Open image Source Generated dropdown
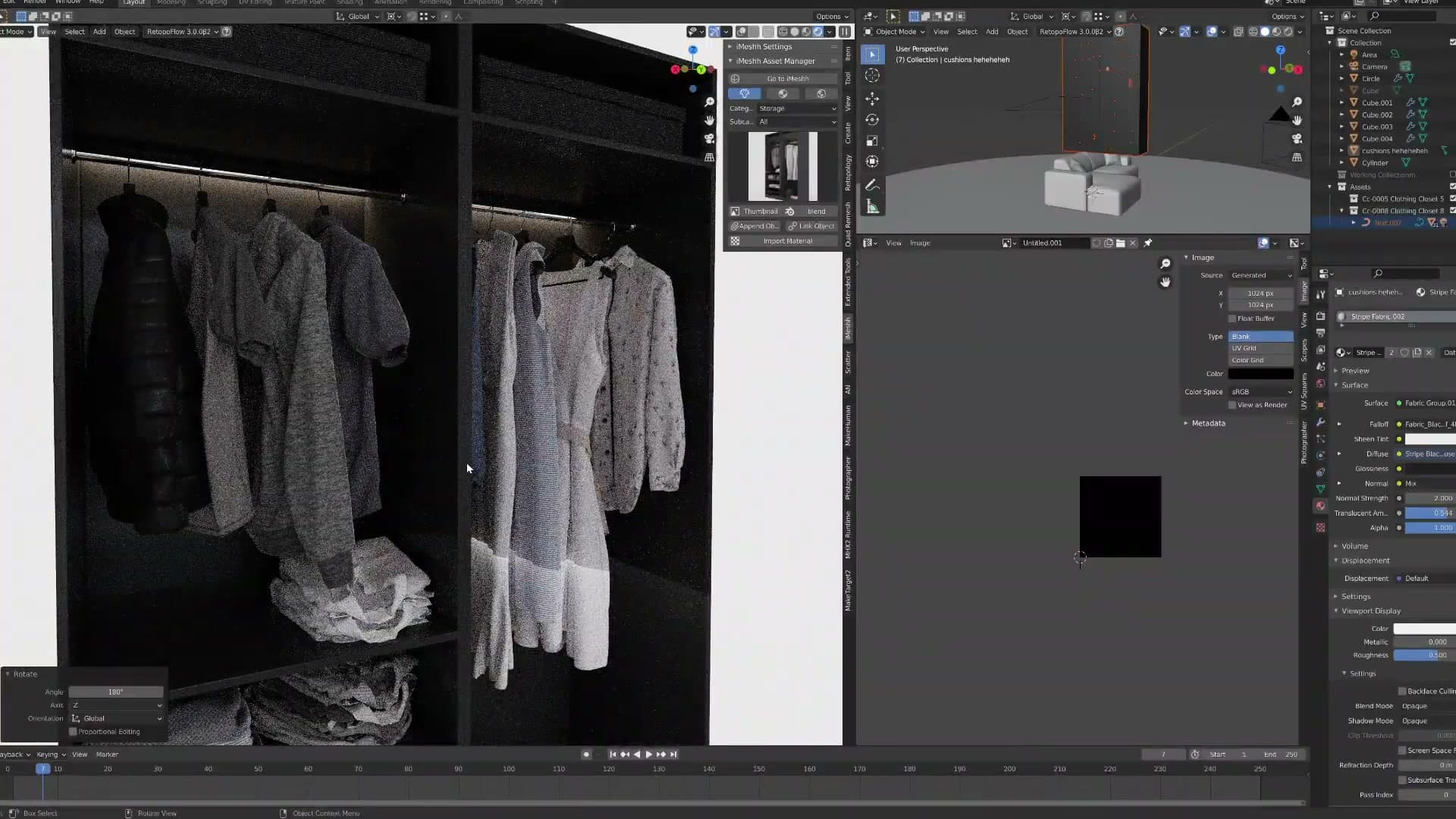The height and width of the screenshot is (819, 1456). coord(1261,275)
